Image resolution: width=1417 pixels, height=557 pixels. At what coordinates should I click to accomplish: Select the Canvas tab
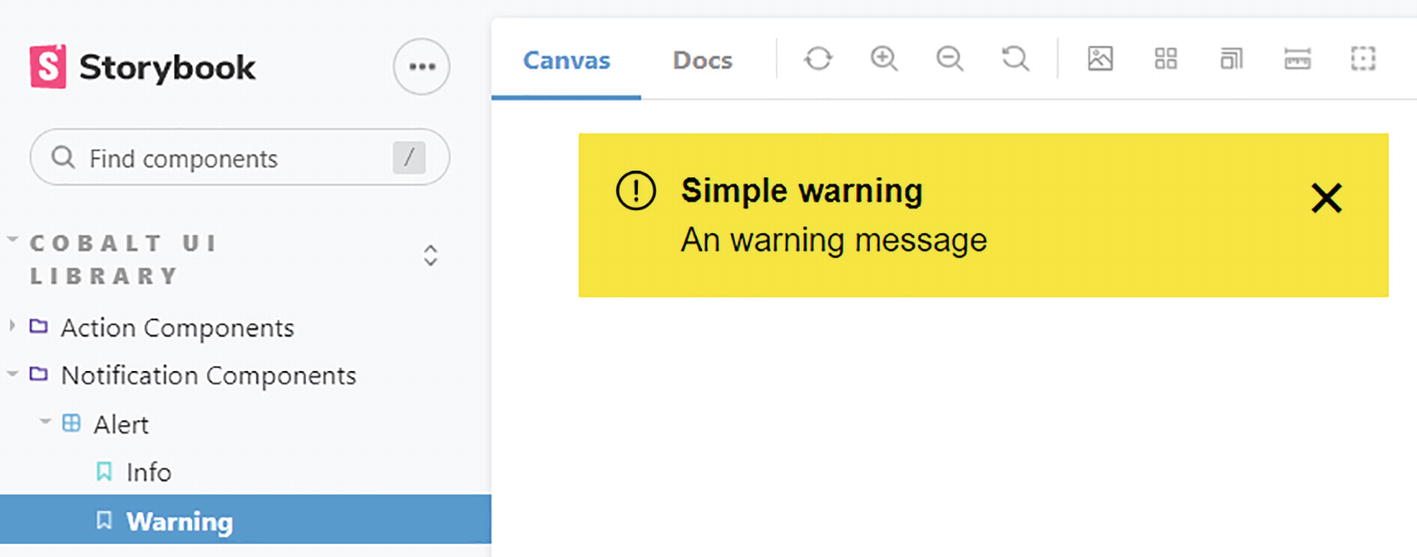point(566,60)
